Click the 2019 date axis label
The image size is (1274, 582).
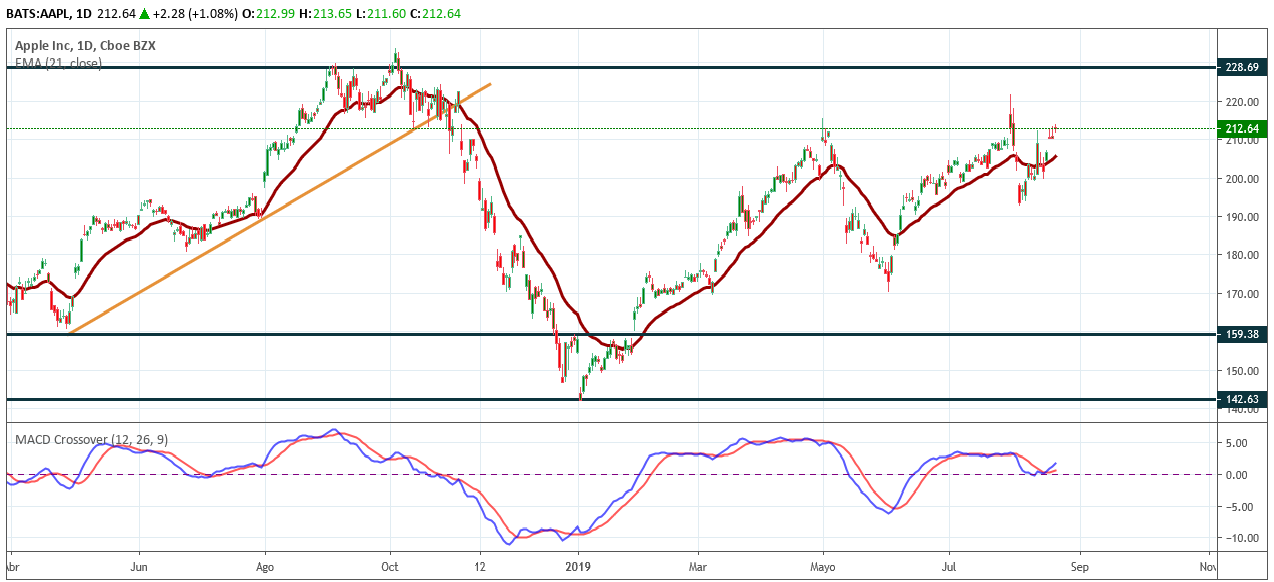[x=579, y=566]
